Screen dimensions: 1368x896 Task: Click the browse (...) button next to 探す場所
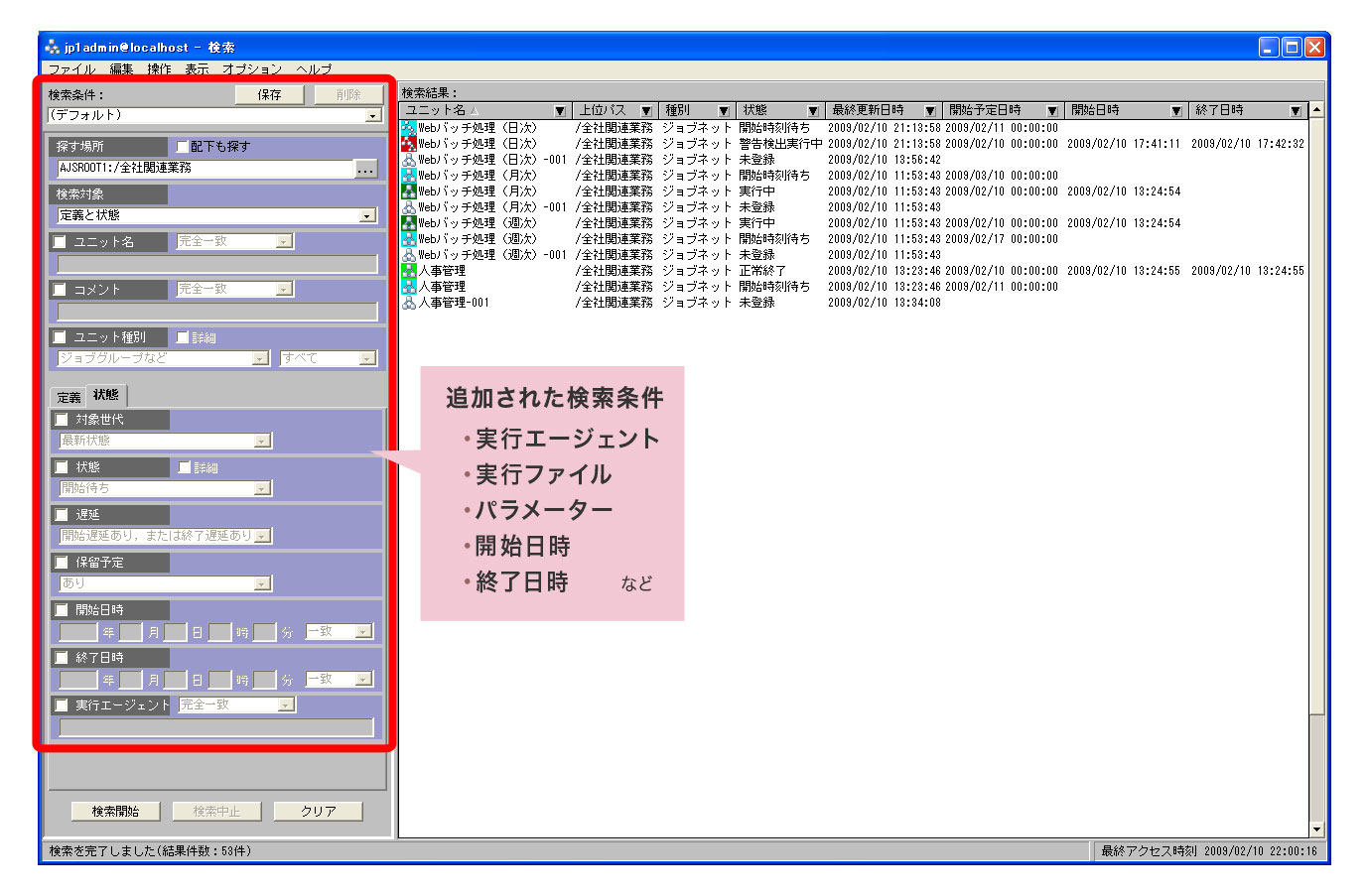coord(366,169)
